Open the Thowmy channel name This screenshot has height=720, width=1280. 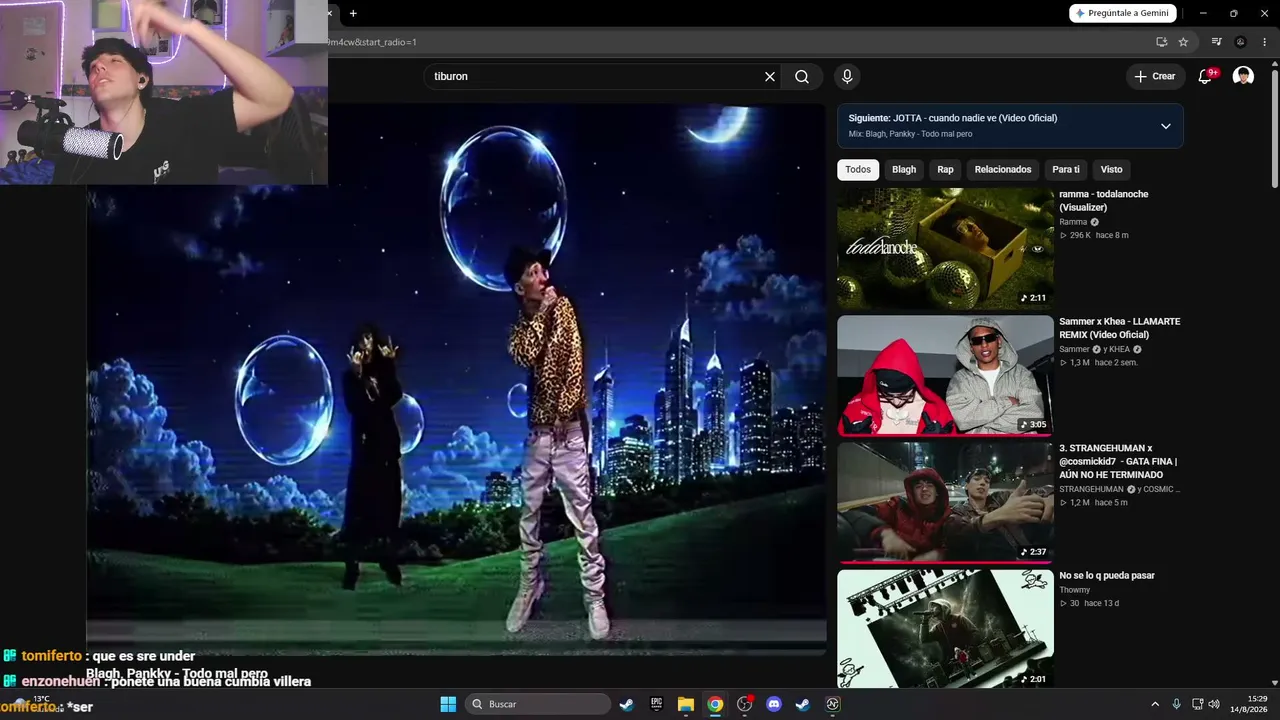coord(1075,590)
